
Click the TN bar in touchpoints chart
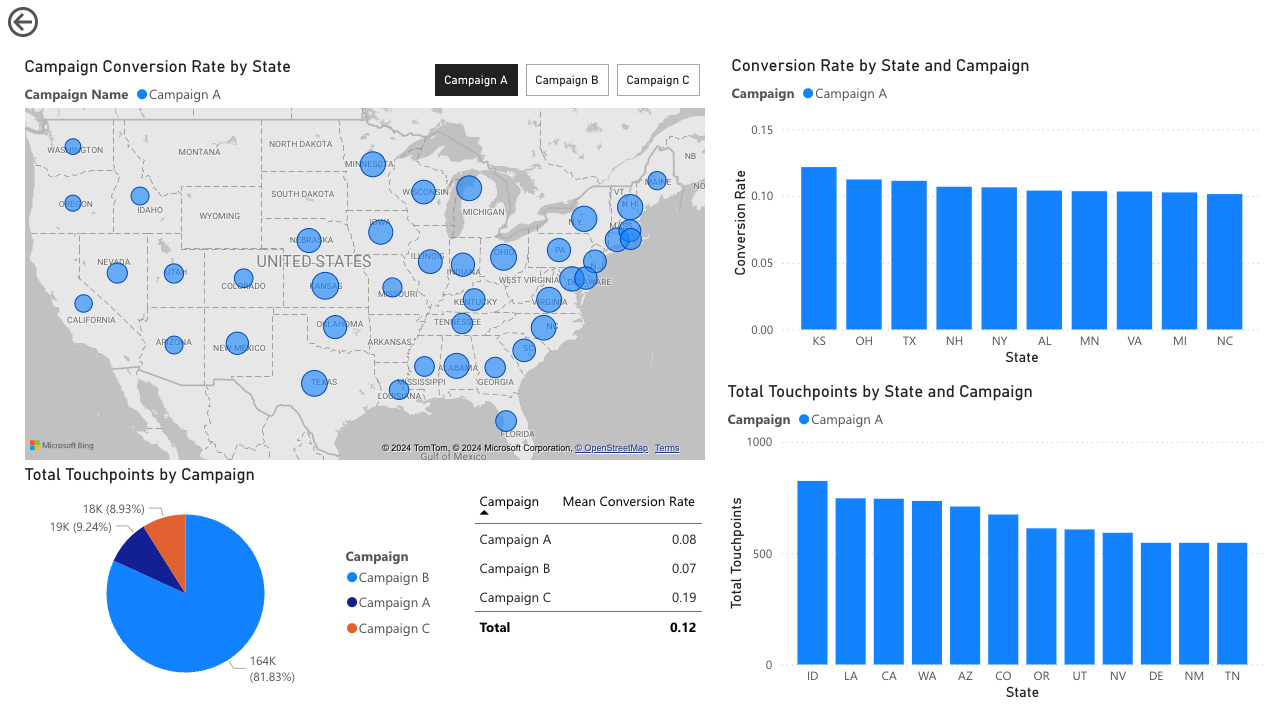pyautogui.click(x=1232, y=604)
